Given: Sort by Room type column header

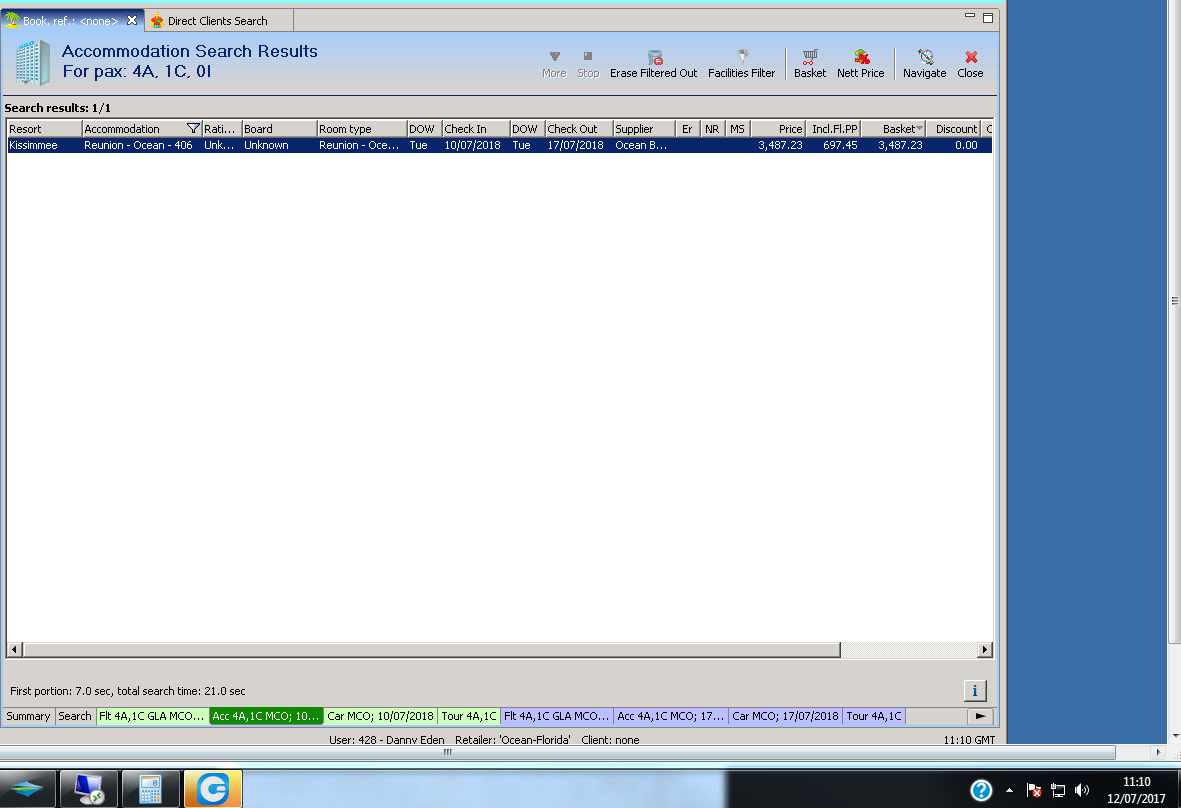Looking at the screenshot, I should pos(361,129).
